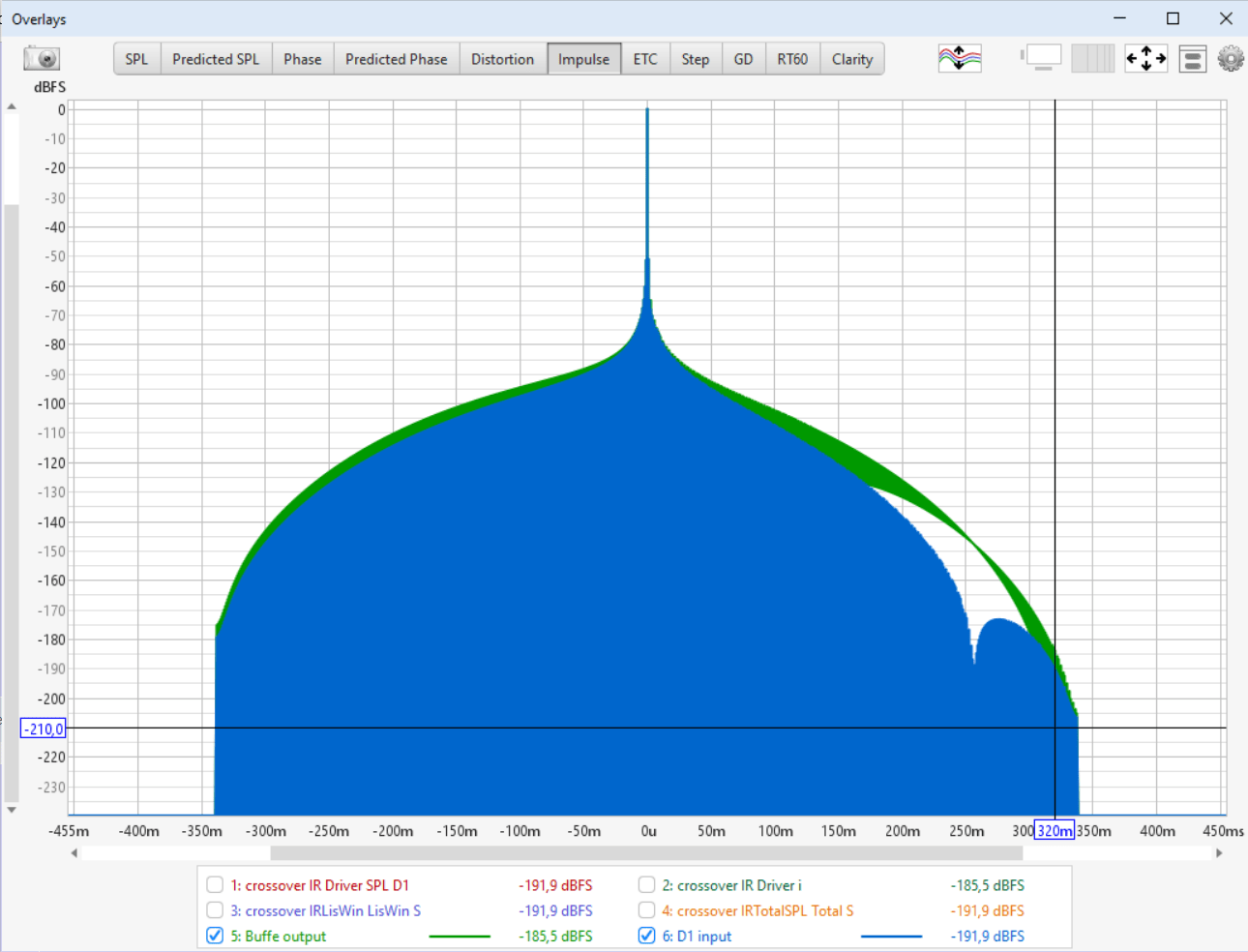Switch to the Predicted SPL tab

216,59
